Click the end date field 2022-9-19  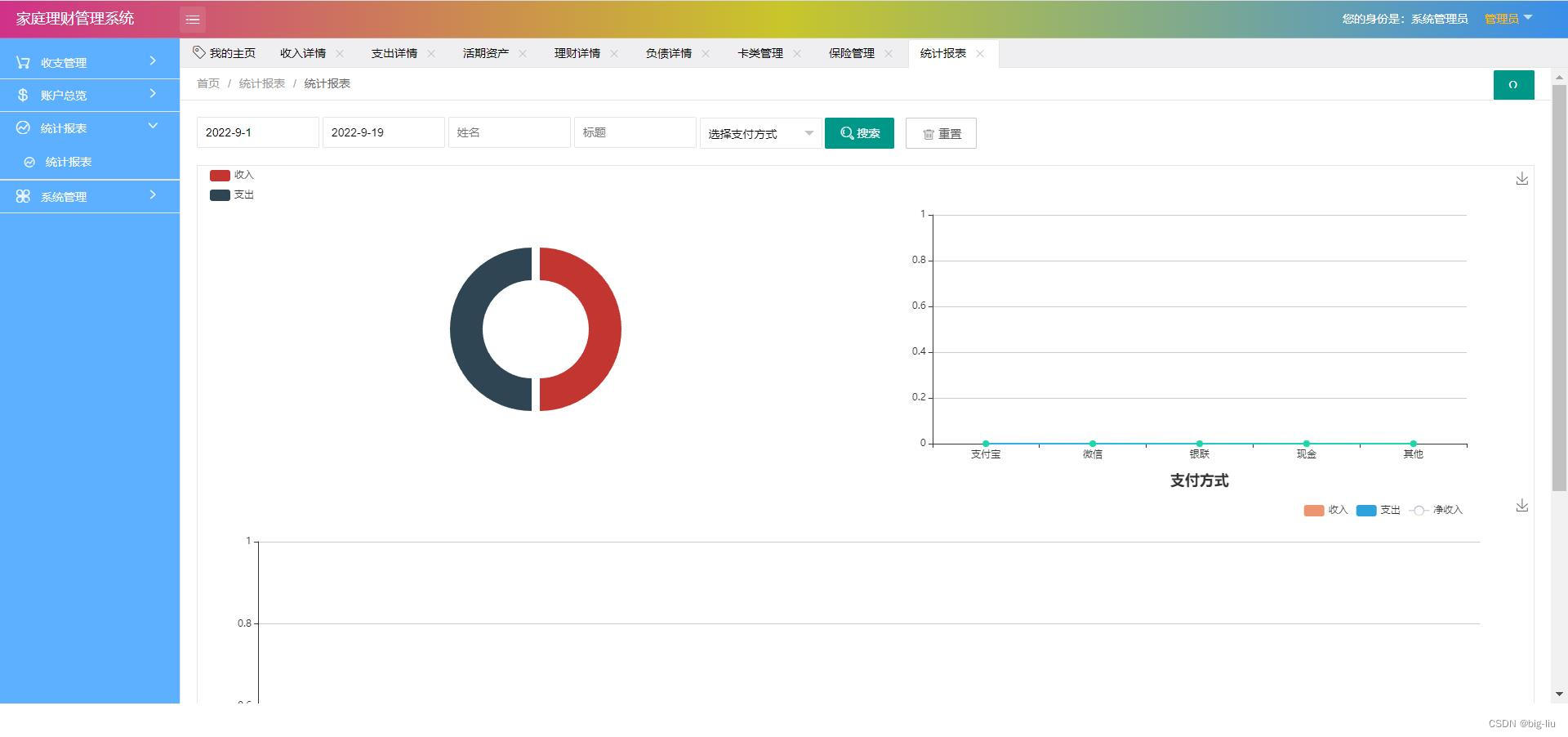(x=384, y=132)
